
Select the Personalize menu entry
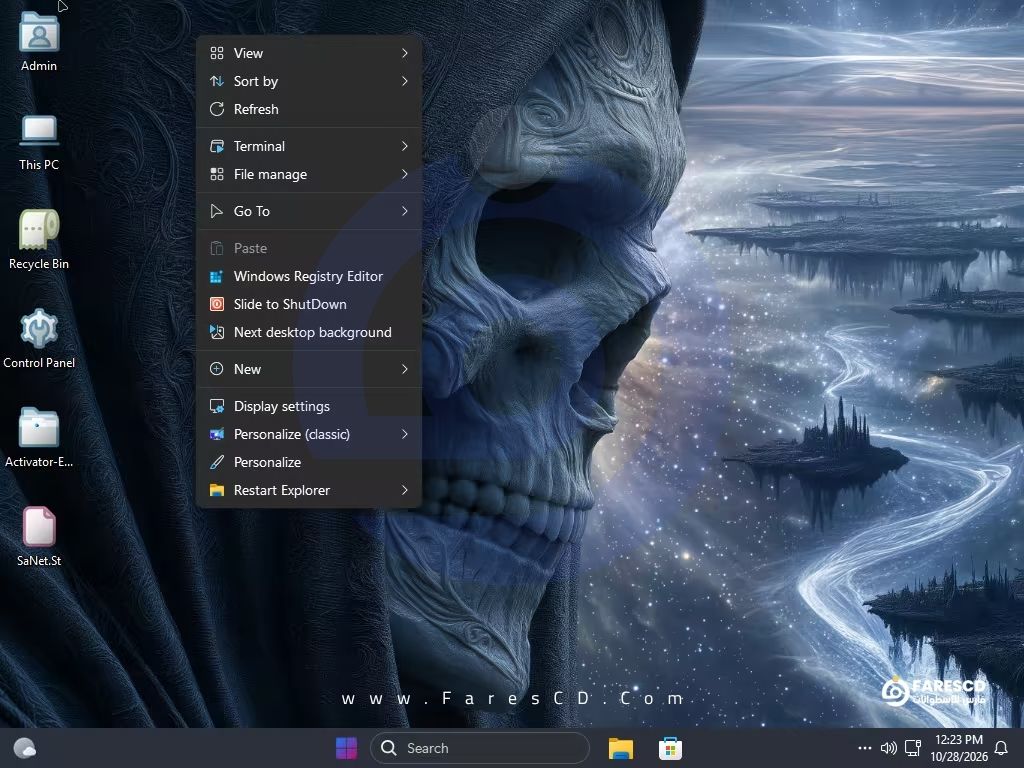309,462
